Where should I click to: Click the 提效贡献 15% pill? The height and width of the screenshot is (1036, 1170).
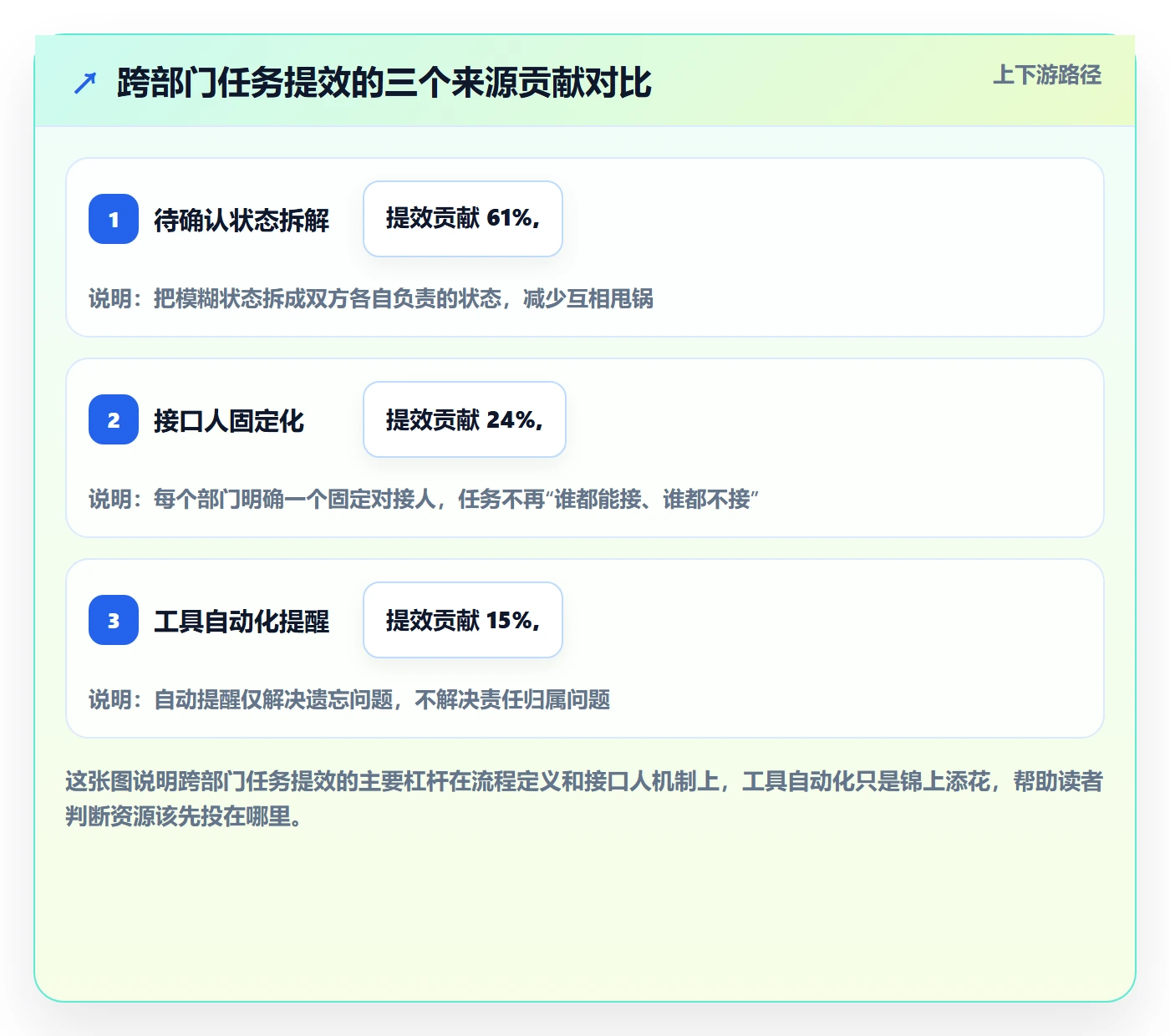tap(463, 620)
